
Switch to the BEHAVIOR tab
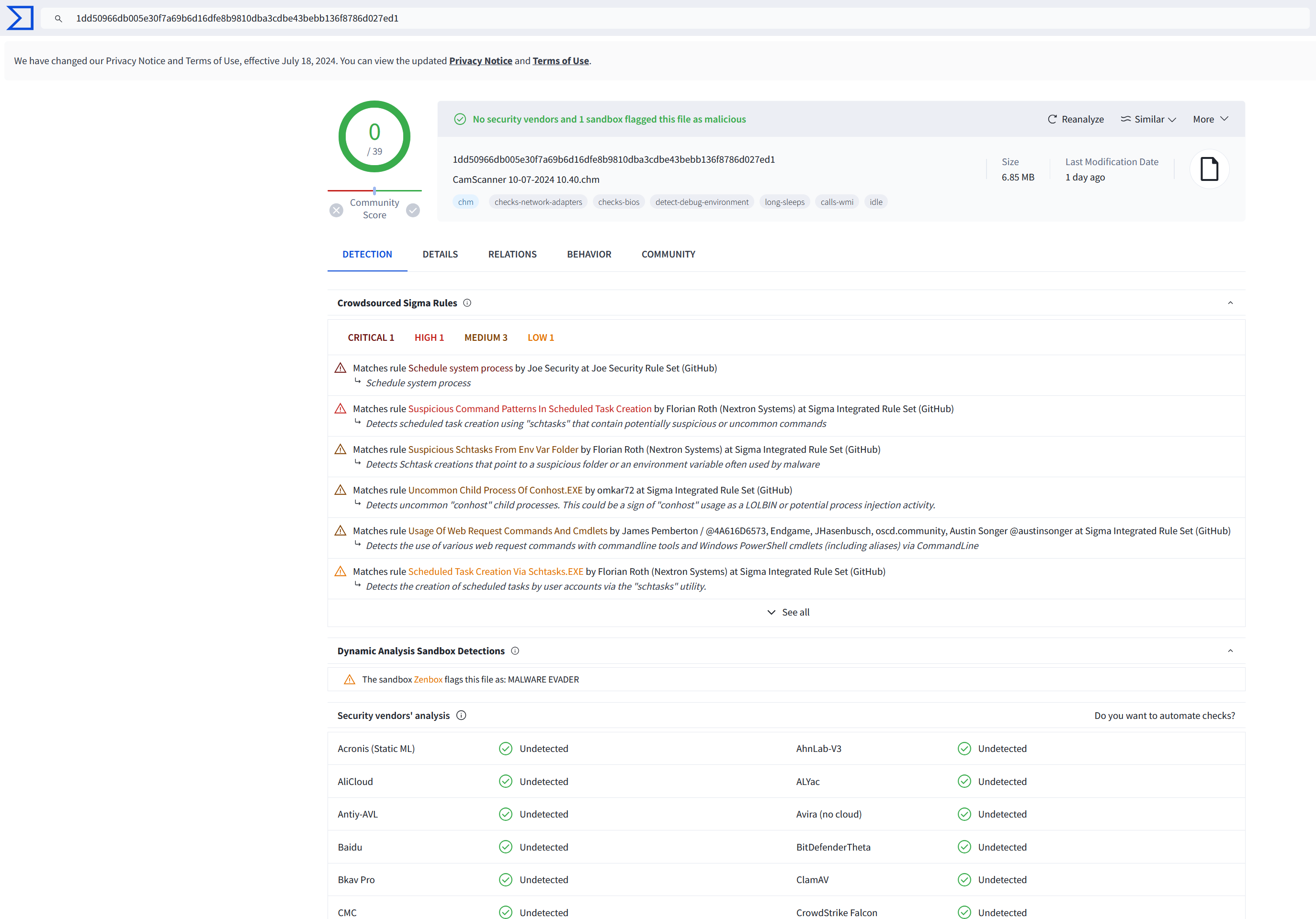point(590,253)
